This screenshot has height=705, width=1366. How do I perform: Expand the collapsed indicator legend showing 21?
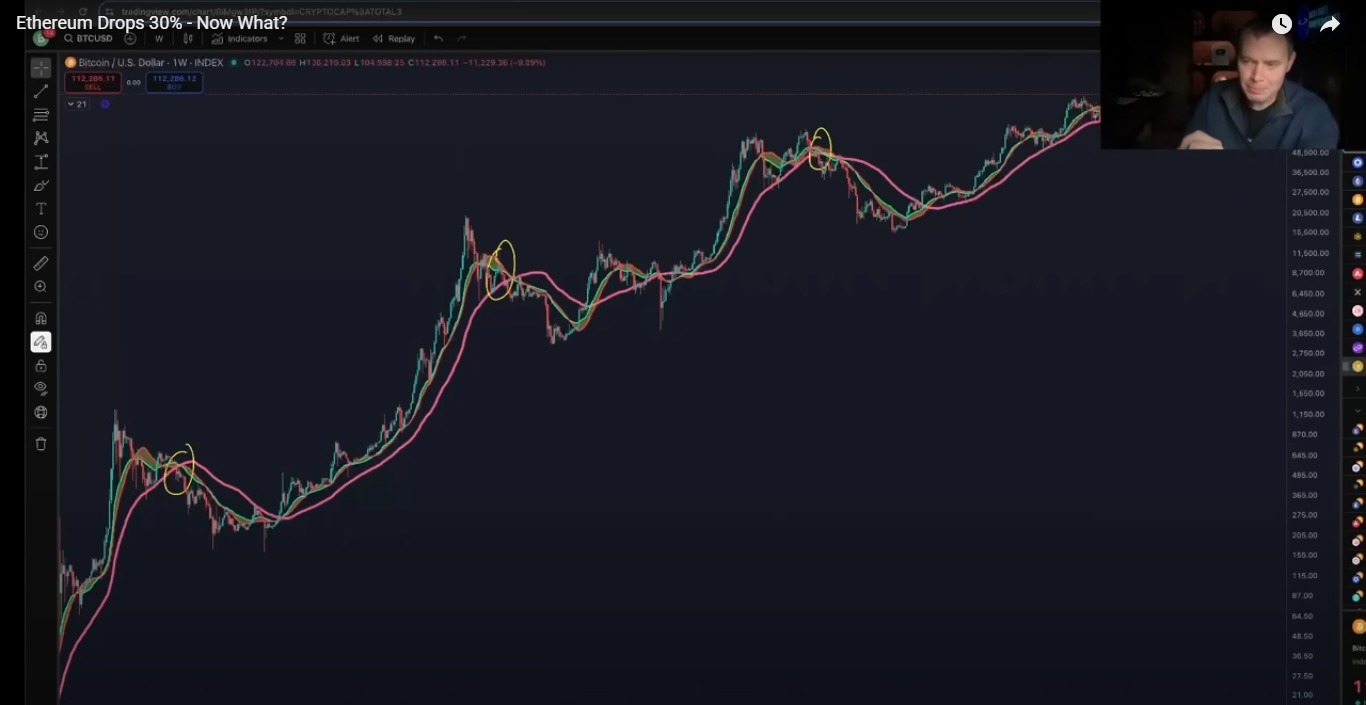[71, 104]
